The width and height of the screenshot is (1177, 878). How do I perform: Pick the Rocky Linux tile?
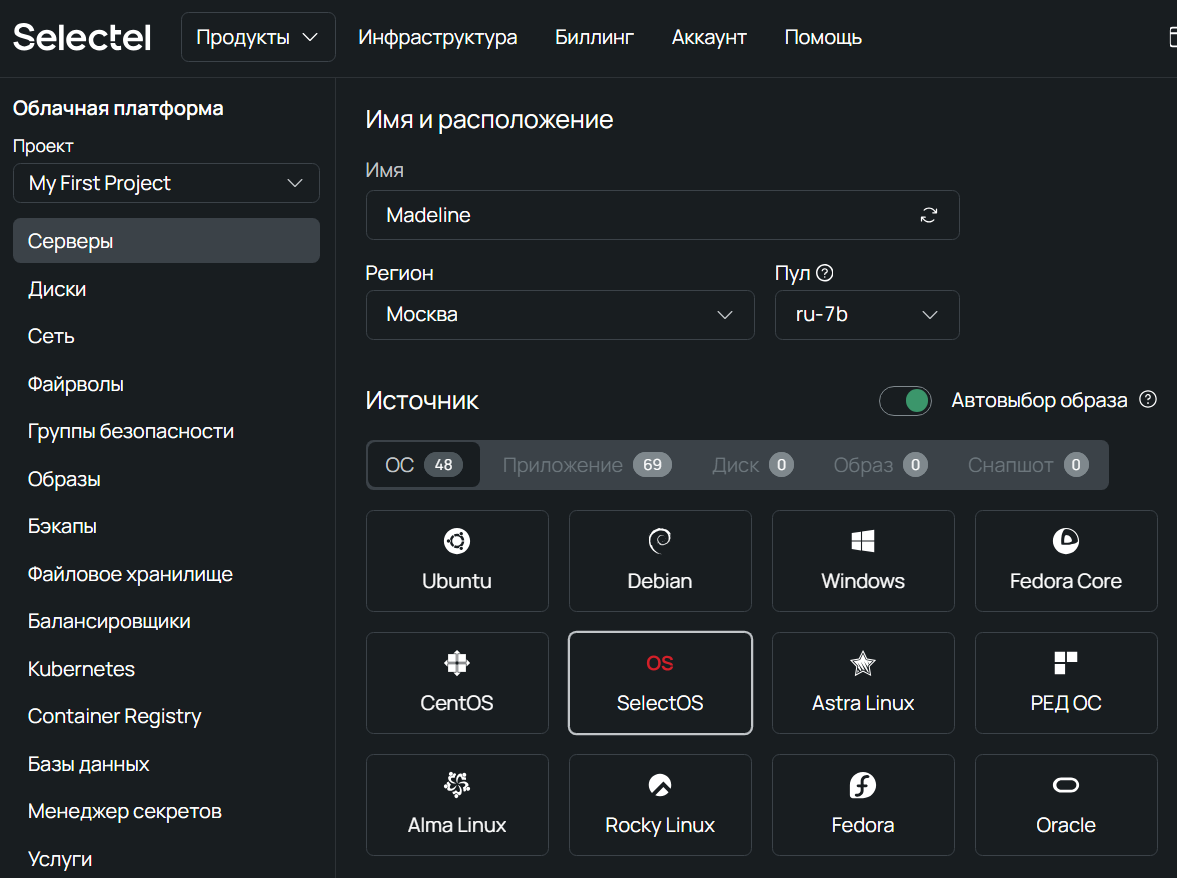[660, 805]
